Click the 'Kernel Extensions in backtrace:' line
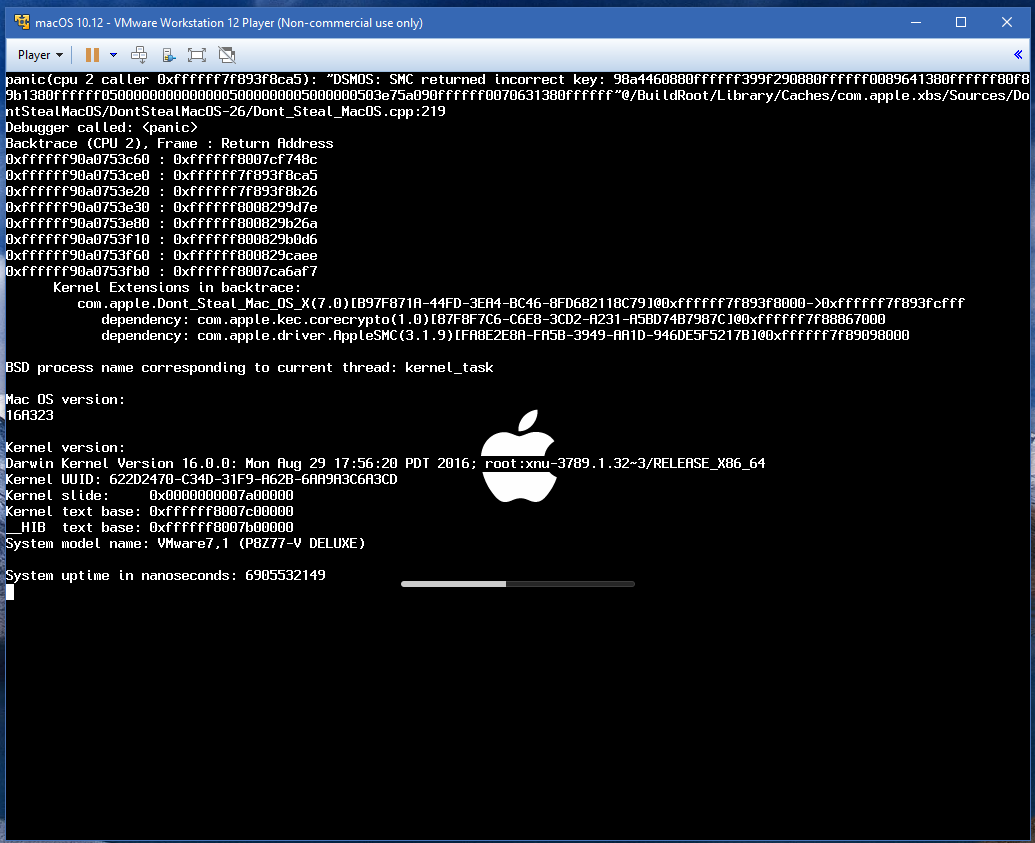This screenshot has width=1035, height=843. pos(177,287)
